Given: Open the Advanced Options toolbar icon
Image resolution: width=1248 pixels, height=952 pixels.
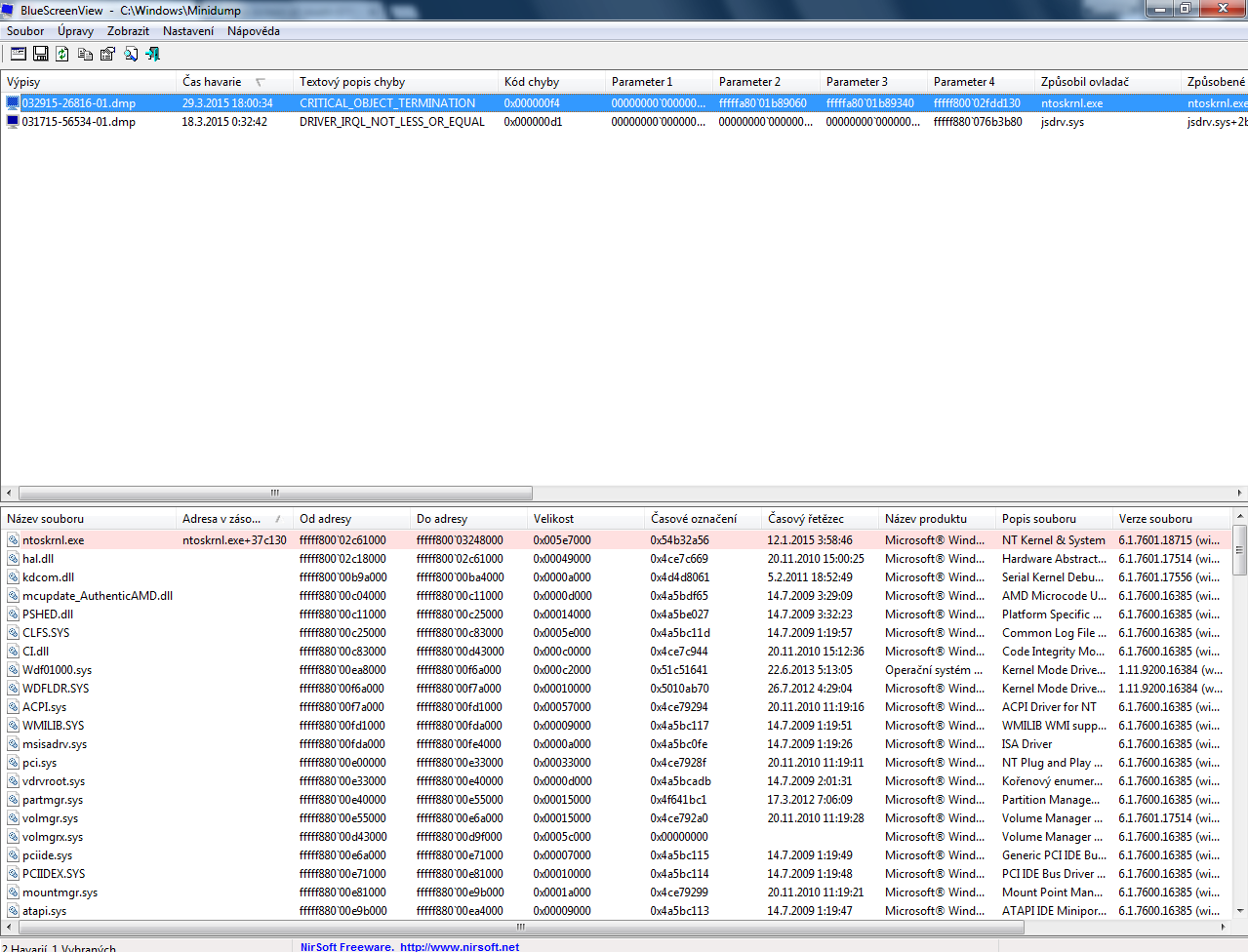Looking at the screenshot, I should 19,54.
